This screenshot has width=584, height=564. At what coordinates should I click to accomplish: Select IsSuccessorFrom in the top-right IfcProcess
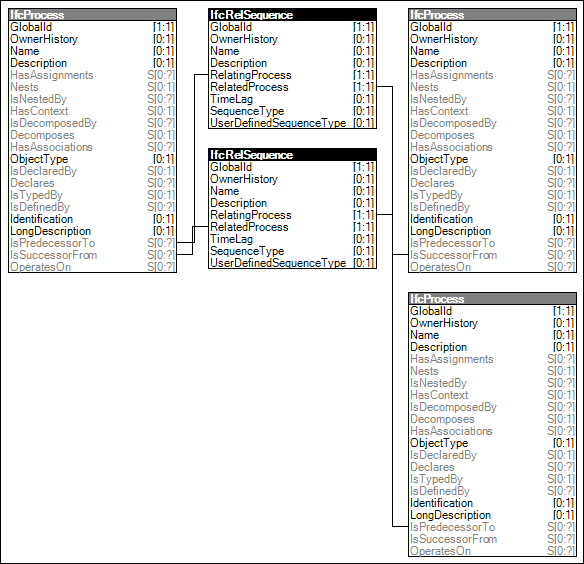[x=492, y=255]
